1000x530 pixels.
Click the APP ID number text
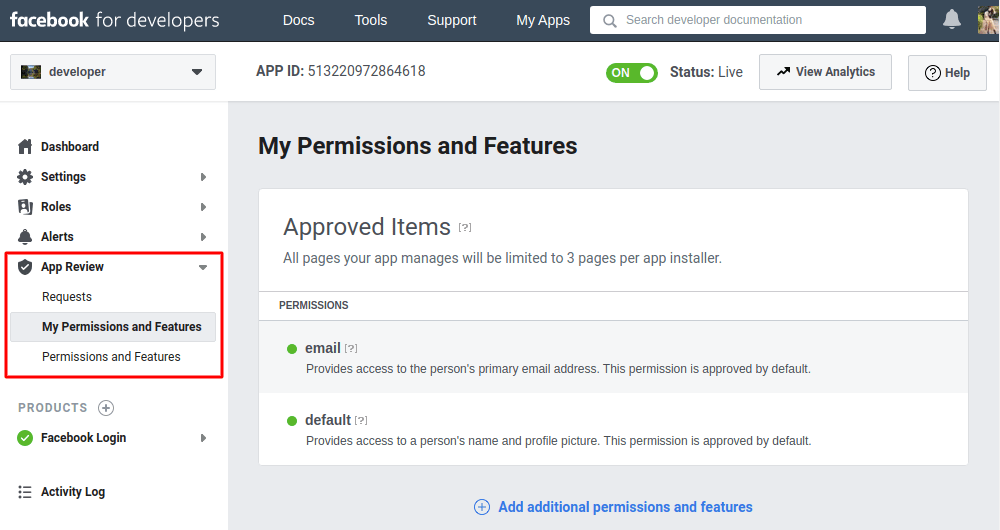click(367, 71)
